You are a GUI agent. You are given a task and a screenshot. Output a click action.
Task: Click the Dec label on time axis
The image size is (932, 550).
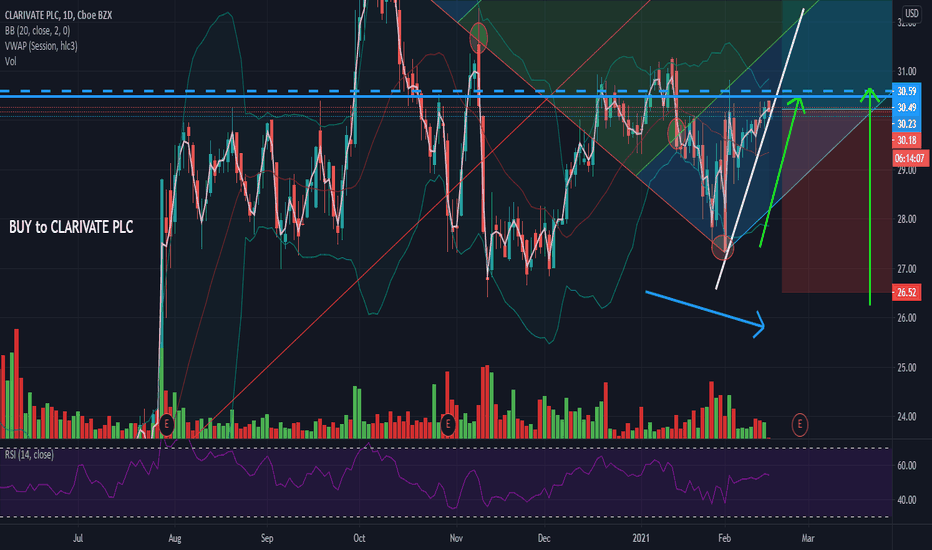point(544,538)
